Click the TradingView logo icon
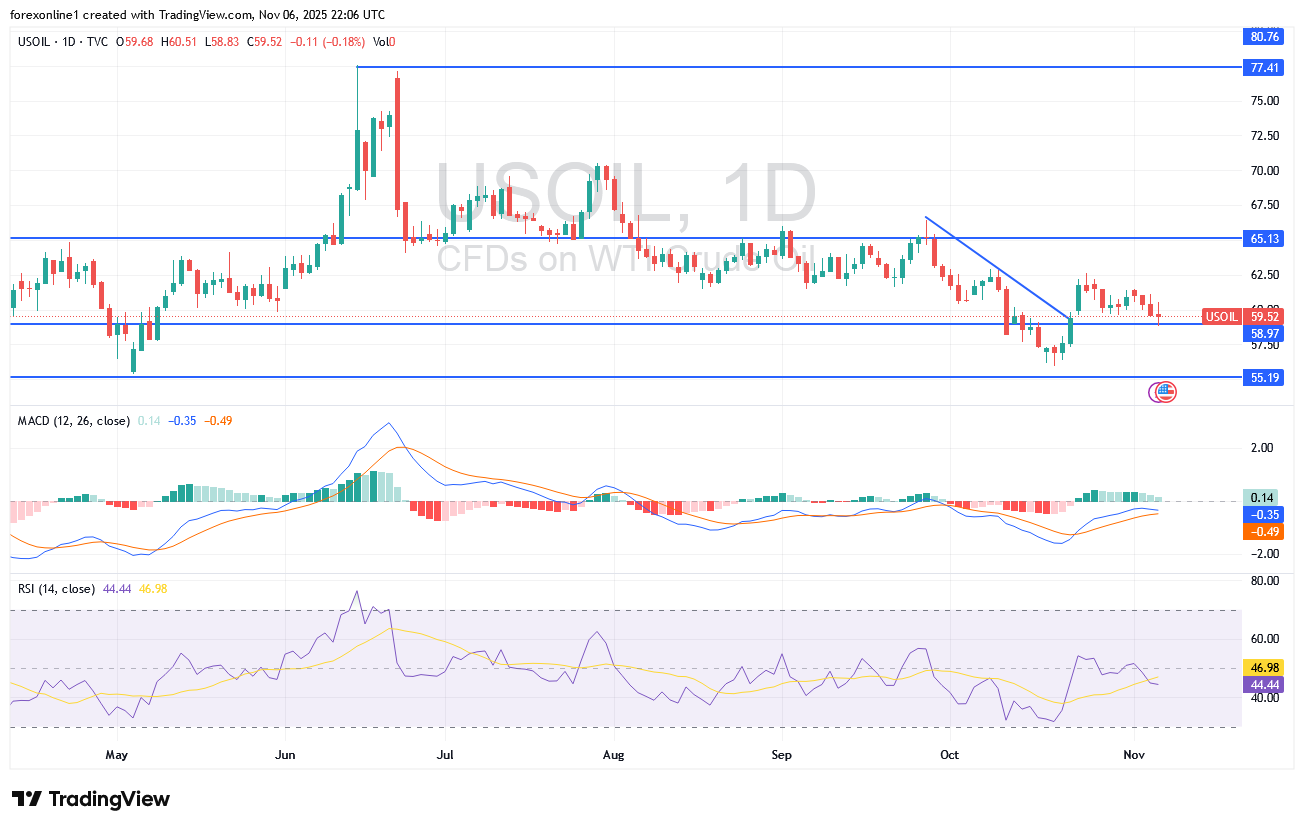1304x829 pixels. tap(27, 799)
